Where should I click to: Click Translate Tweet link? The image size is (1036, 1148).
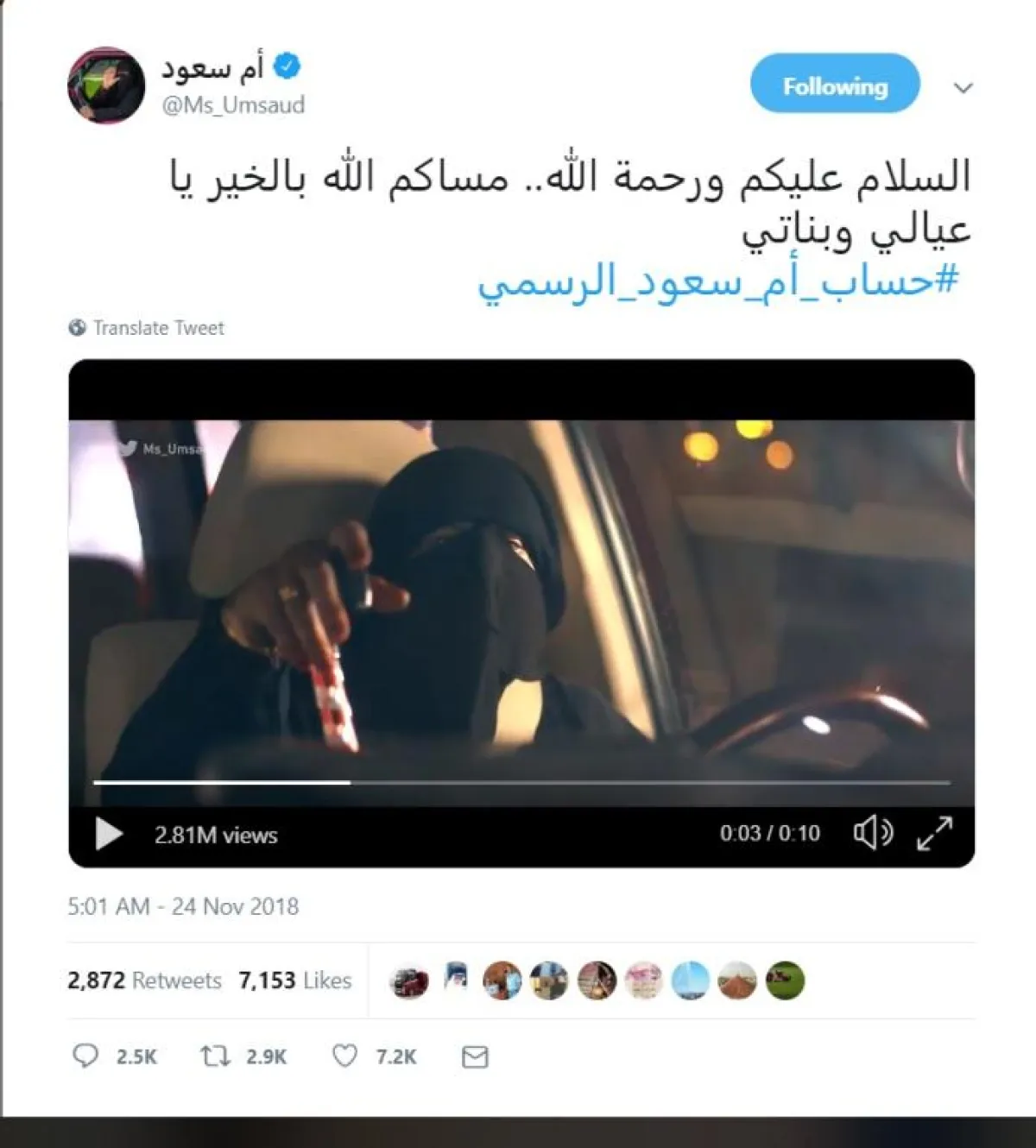[x=159, y=328]
